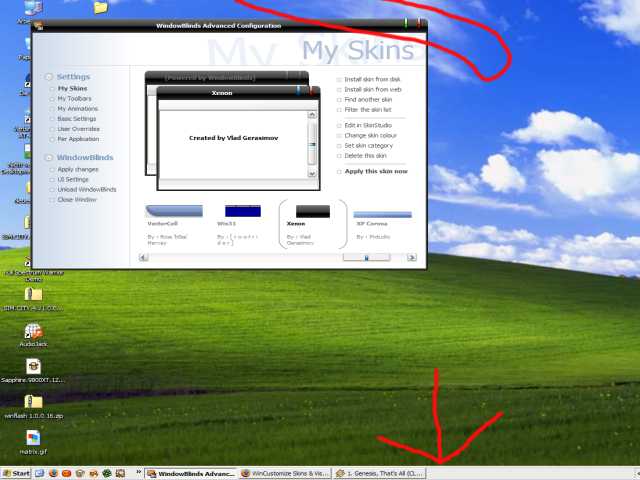Click the Show Desktop quick launch icon
This screenshot has width=640, height=480.
[x=40, y=473]
